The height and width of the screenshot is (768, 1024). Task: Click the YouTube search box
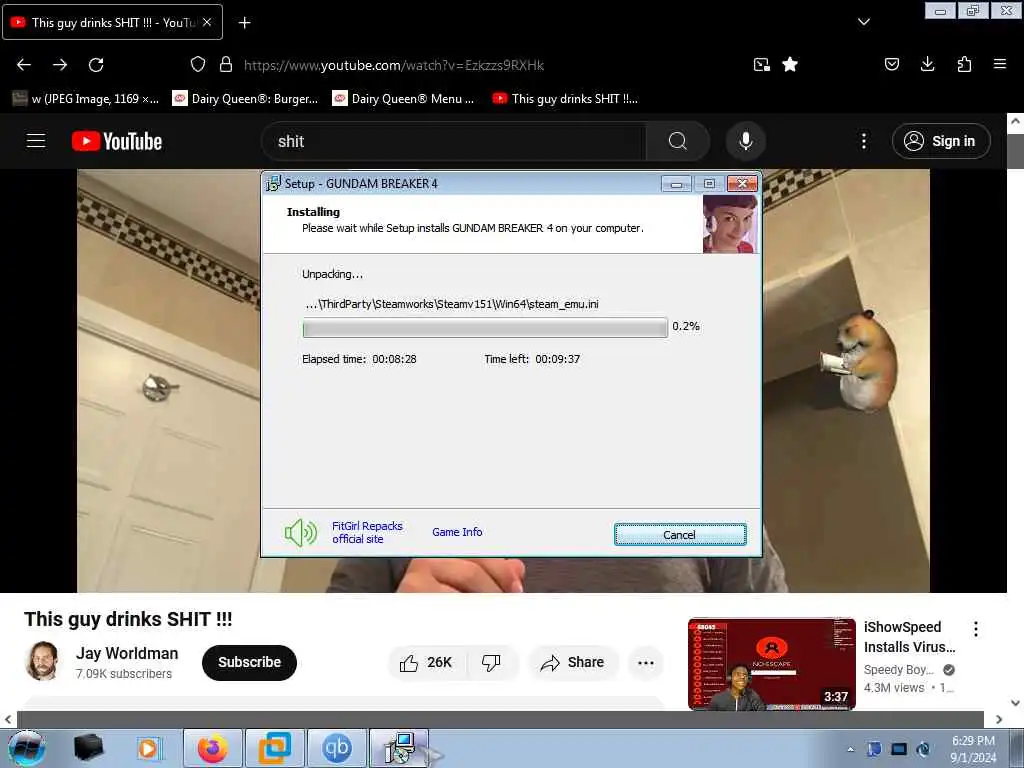(x=454, y=141)
